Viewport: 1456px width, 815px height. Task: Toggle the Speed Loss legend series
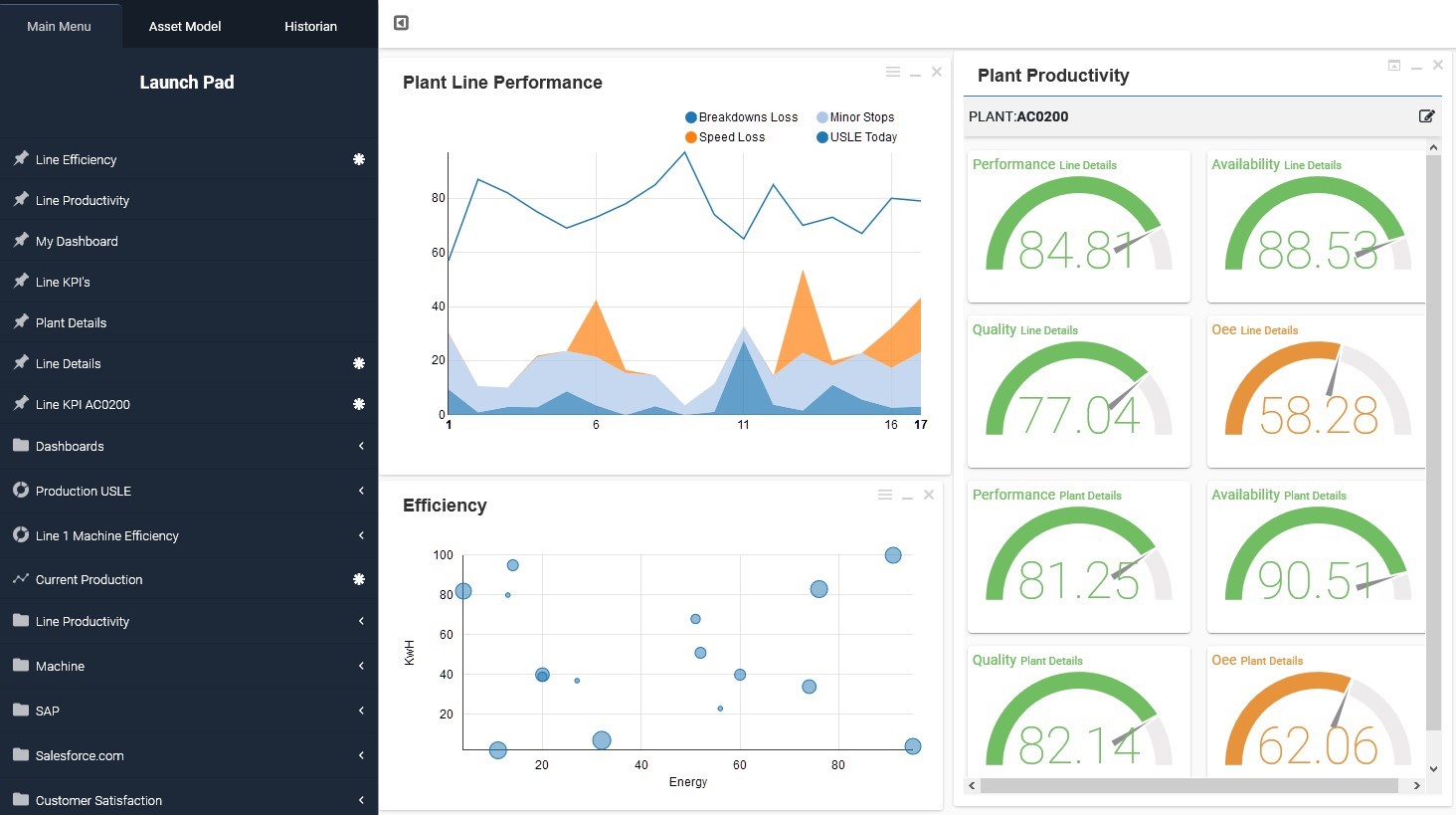[x=725, y=137]
